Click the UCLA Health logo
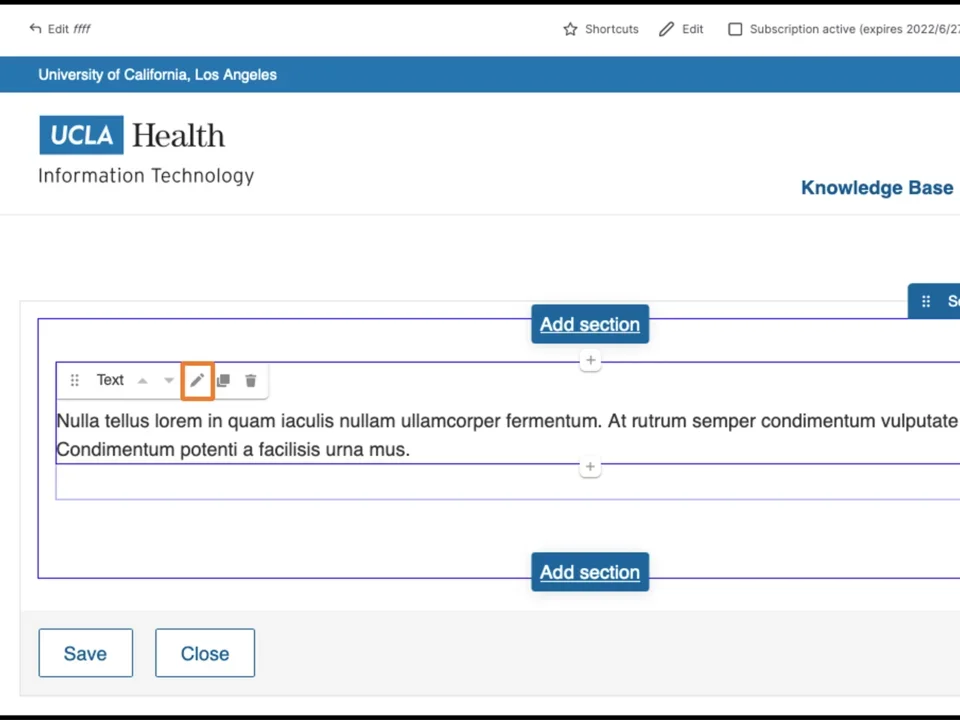The height and width of the screenshot is (720, 960). (132, 136)
